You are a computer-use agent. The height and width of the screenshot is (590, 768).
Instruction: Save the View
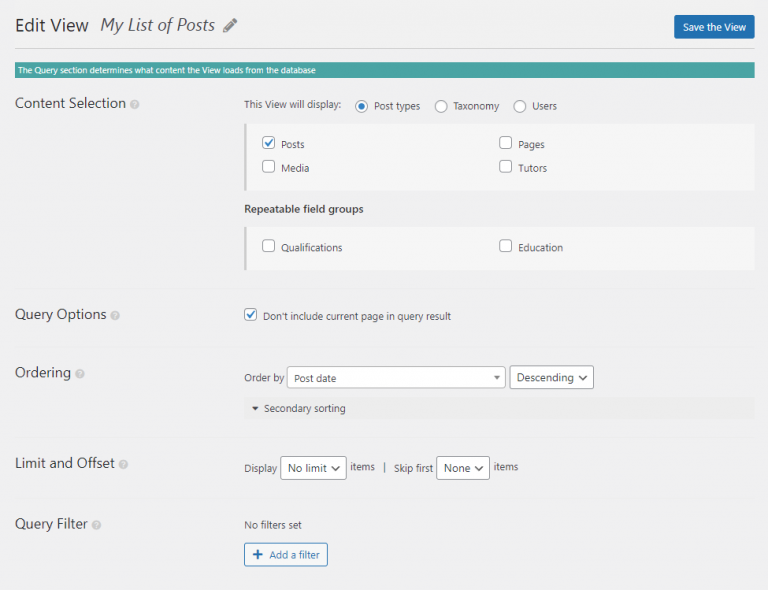[x=714, y=27]
